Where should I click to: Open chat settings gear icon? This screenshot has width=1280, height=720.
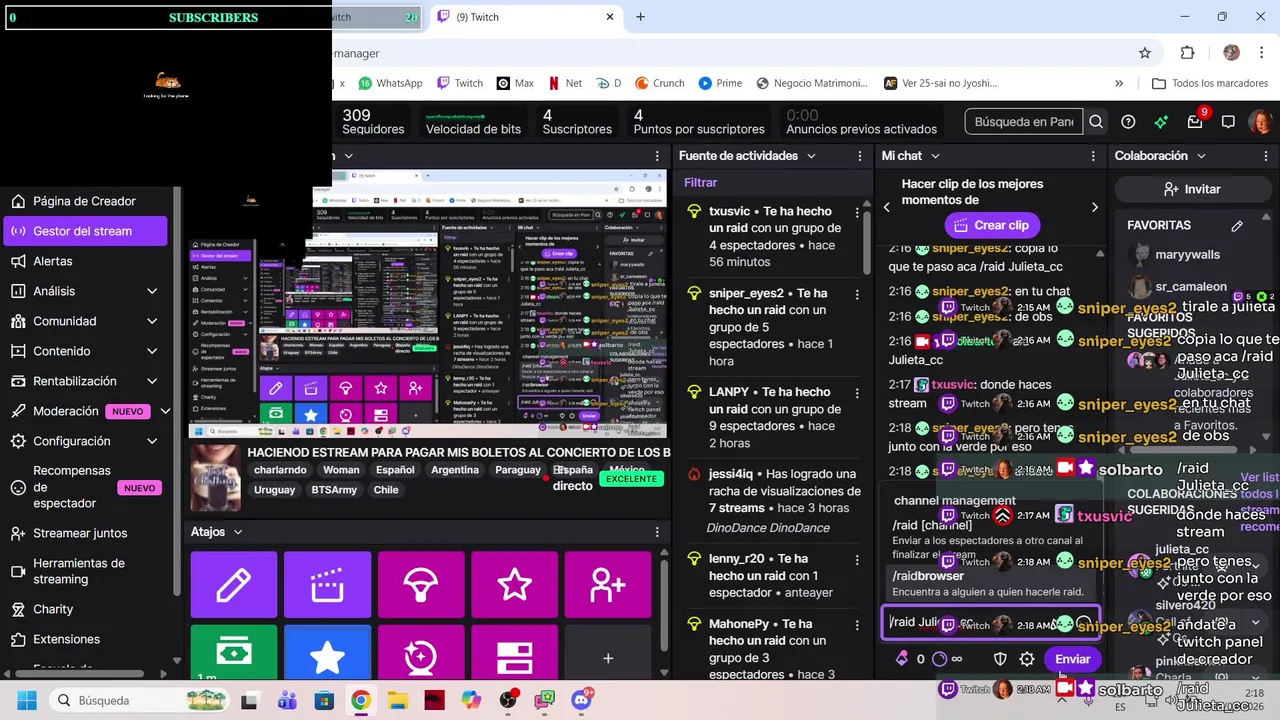(1027, 659)
